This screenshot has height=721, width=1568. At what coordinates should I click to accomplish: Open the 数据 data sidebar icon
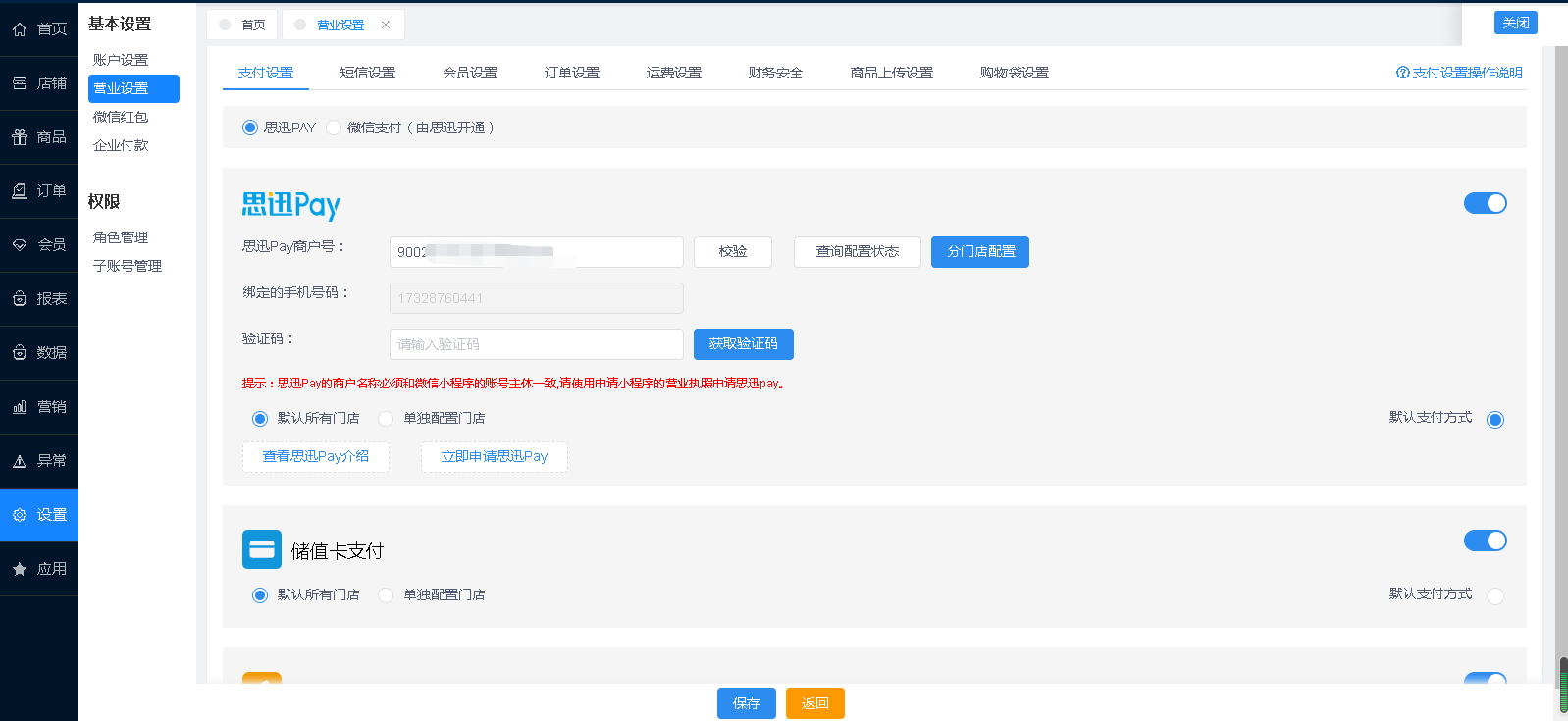pyautogui.click(x=20, y=353)
